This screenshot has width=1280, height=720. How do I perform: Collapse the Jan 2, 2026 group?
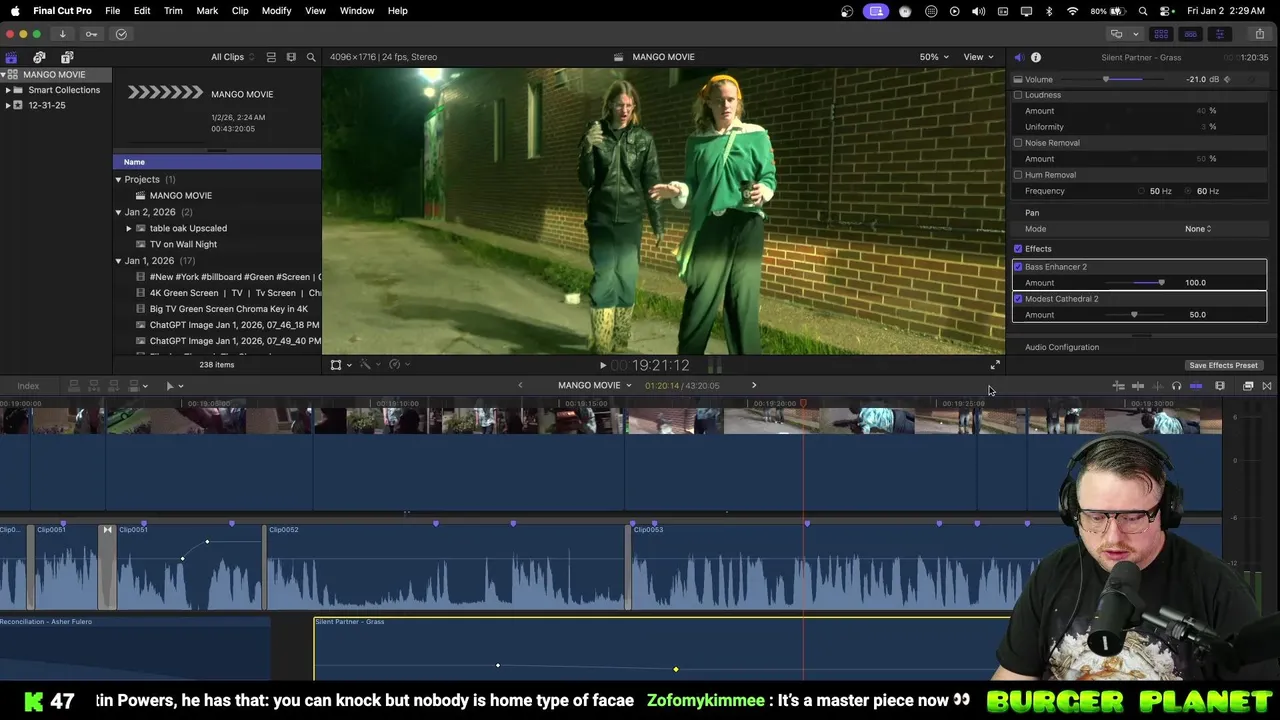click(x=118, y=212)
